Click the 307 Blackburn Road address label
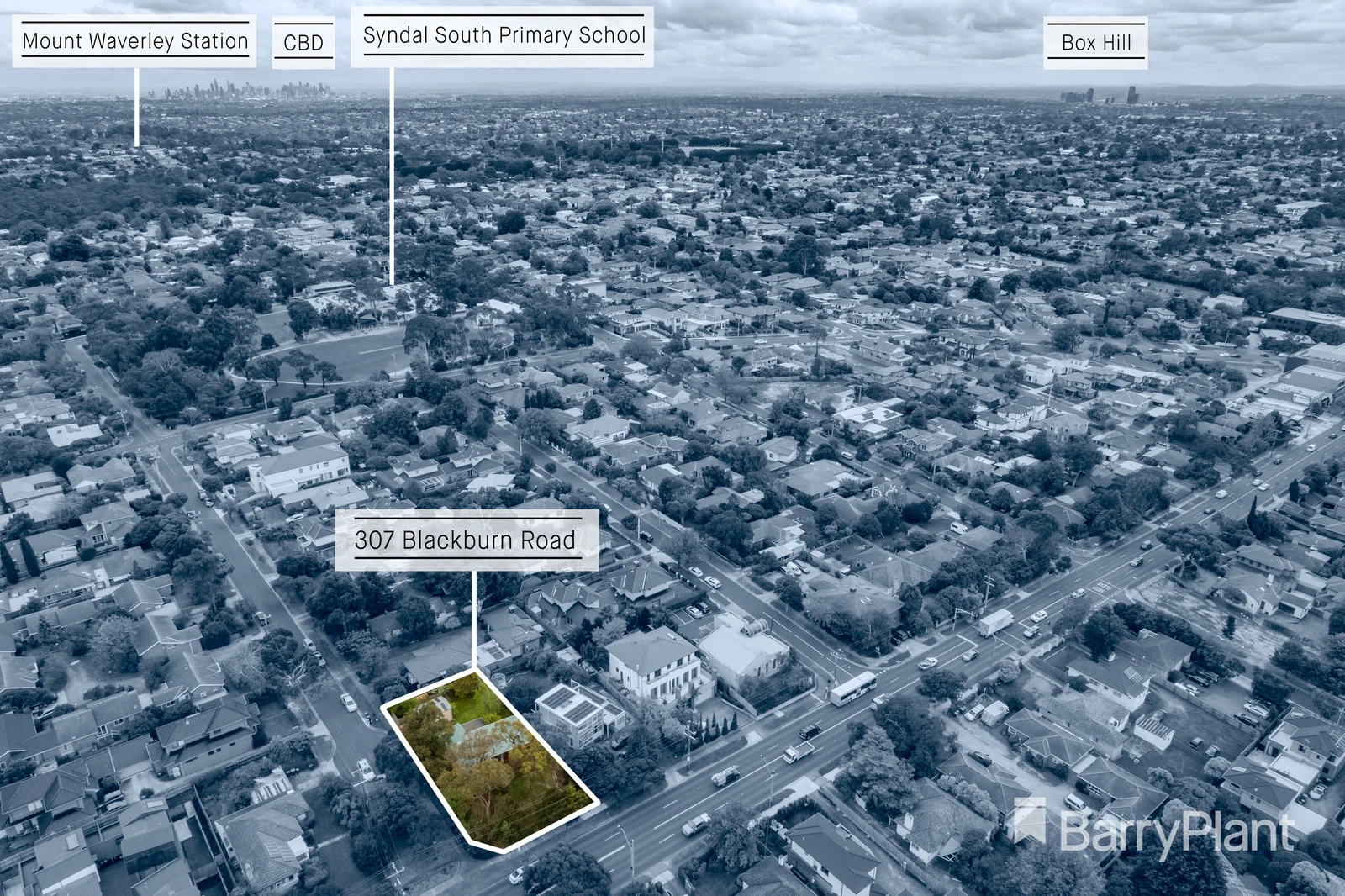The height and width of the screenshot is (896, 1345). pos(466,540)
